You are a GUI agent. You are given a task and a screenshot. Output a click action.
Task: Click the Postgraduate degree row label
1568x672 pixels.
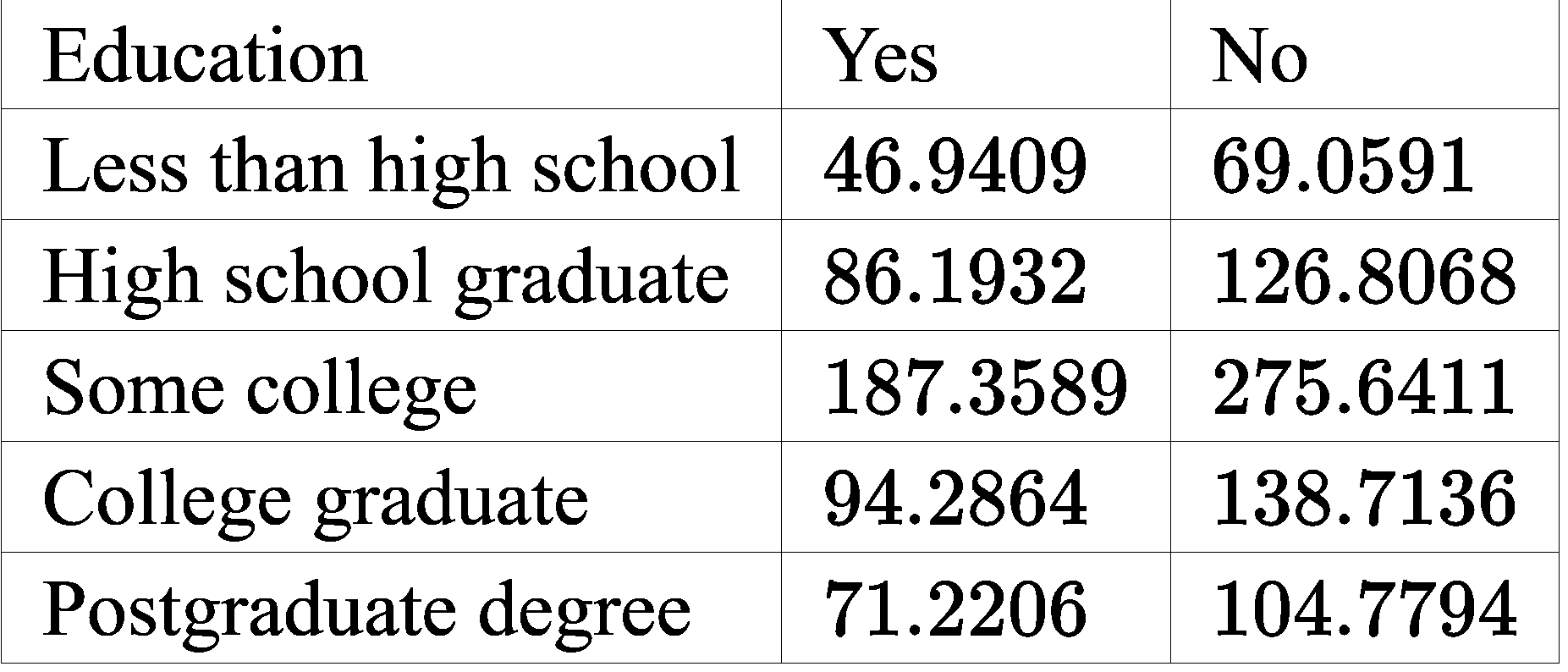(366, 609)
